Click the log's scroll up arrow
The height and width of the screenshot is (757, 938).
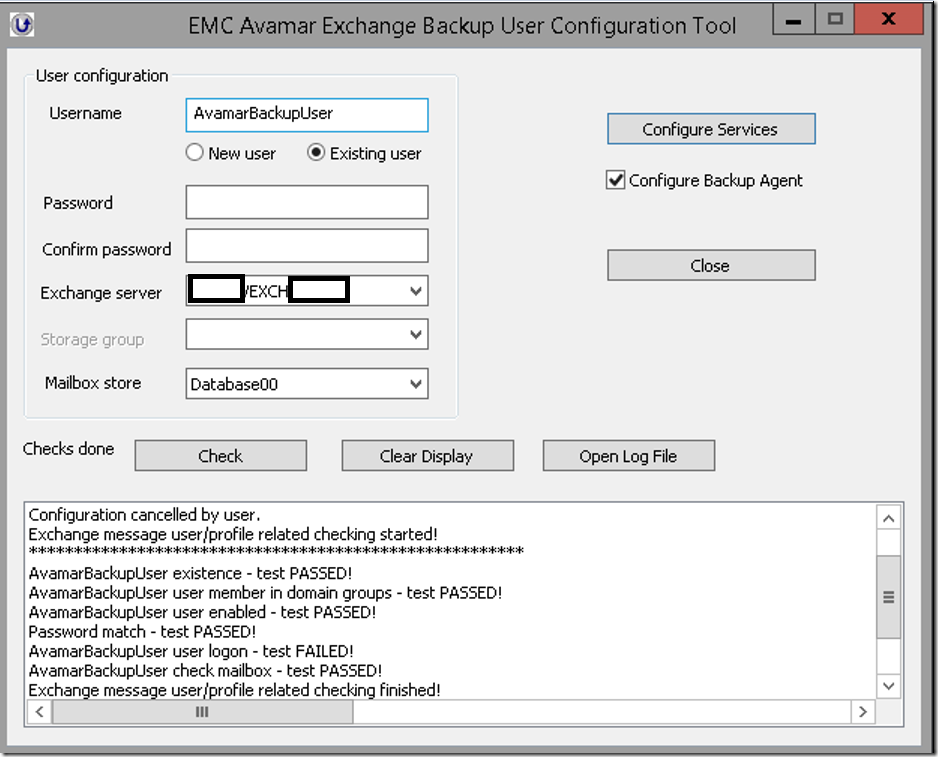[889, 518]
